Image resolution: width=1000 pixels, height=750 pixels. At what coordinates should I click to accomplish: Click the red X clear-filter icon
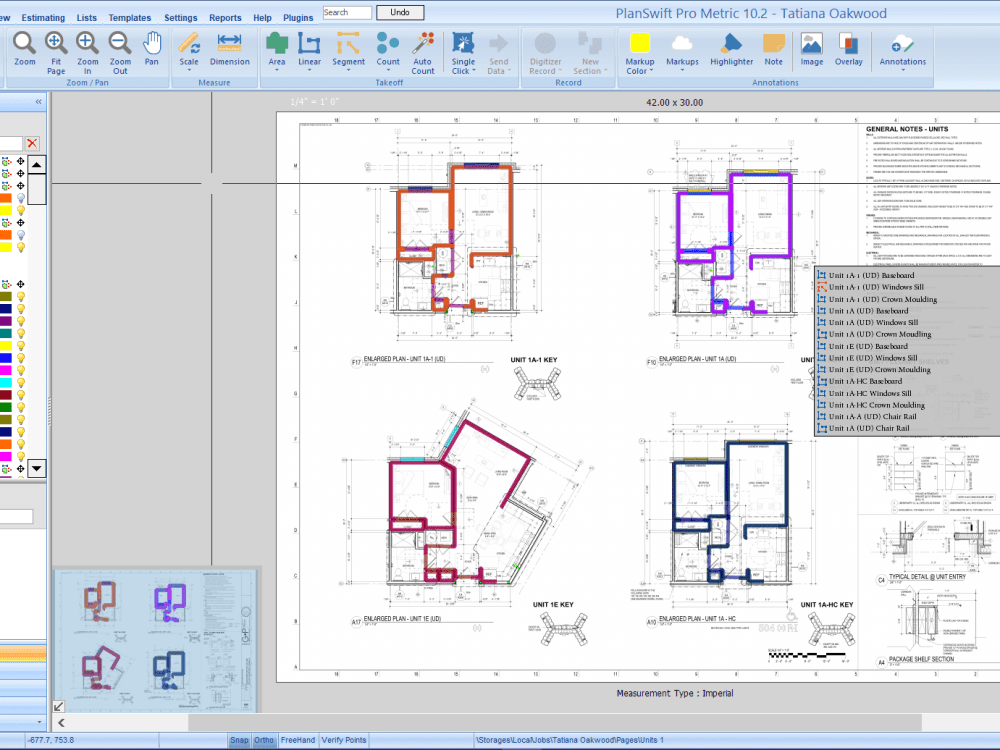33,143
